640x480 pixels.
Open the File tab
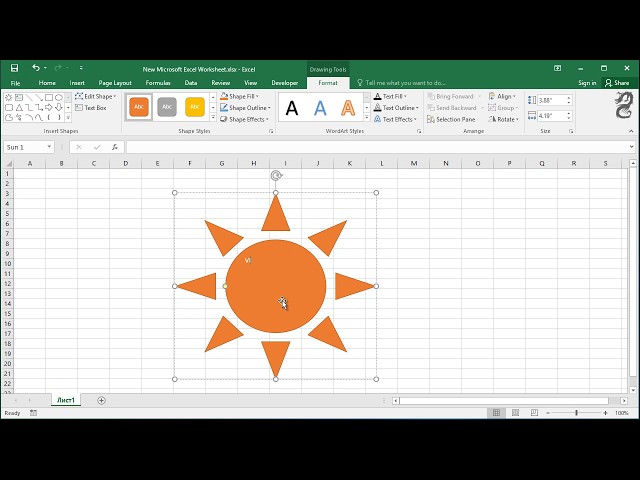click(16, 83)
